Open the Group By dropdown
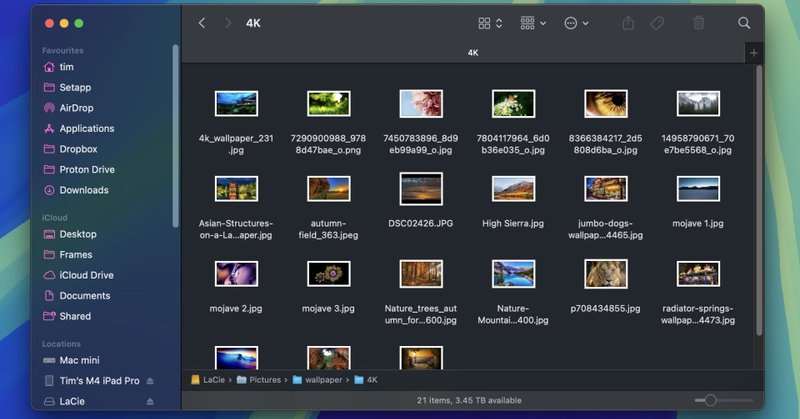Screen dimensions: 800x419 pos(533,23)
